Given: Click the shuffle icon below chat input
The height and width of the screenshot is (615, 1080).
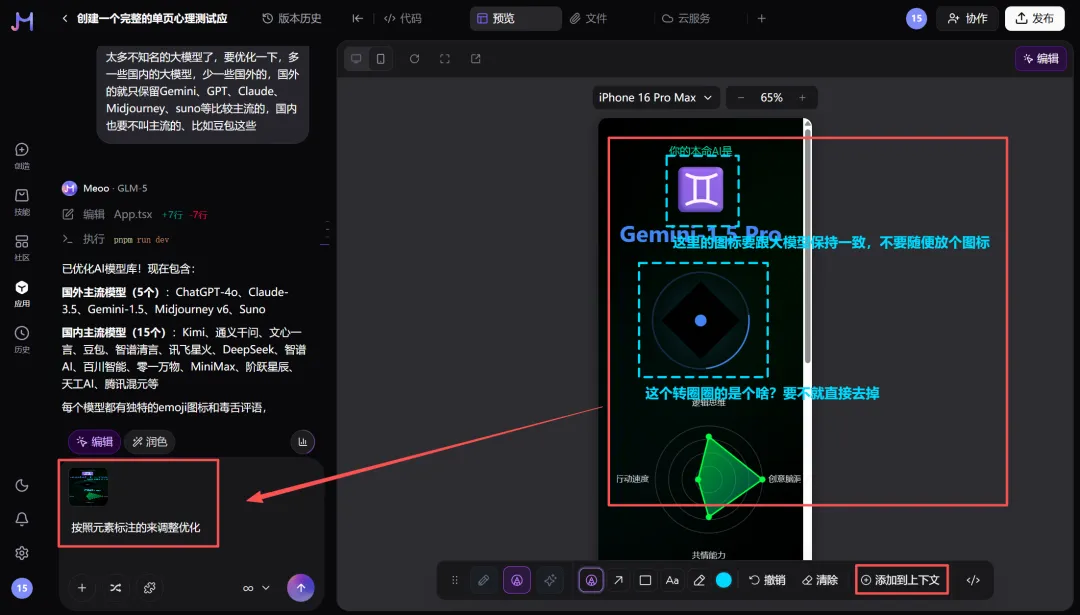Looking at the screenshot, I should point(116,587).
